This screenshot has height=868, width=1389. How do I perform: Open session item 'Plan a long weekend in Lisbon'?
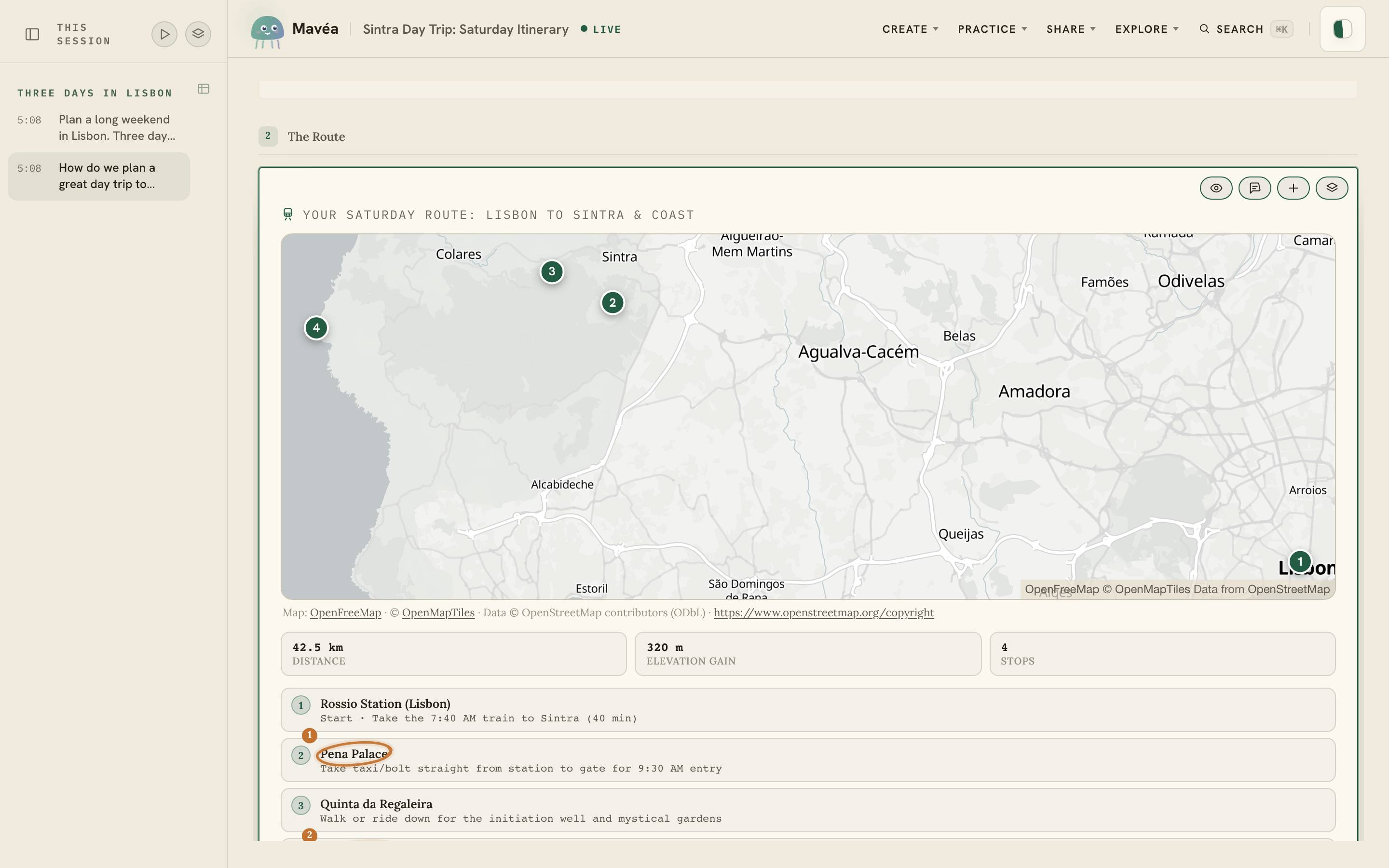99,128
